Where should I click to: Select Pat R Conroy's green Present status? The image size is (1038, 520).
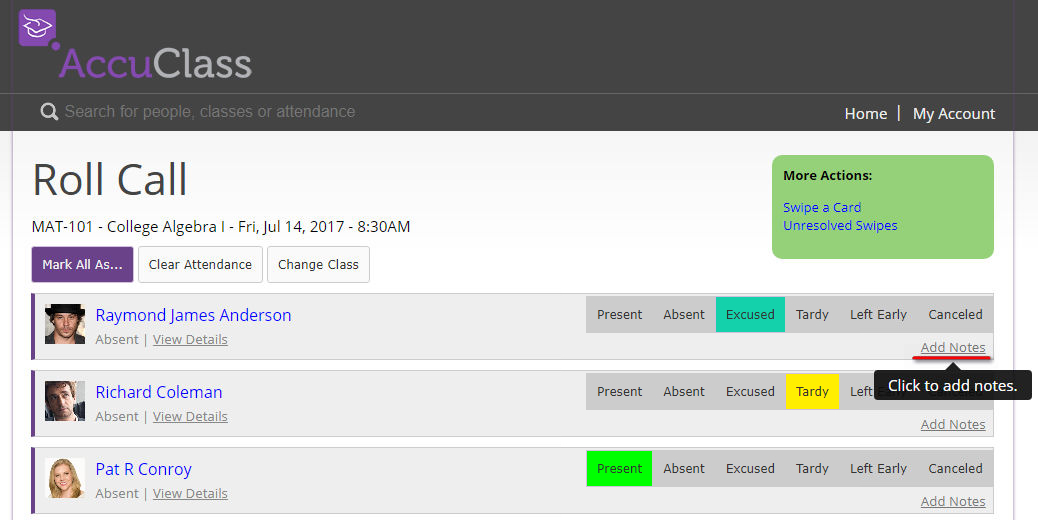(619, 469)
